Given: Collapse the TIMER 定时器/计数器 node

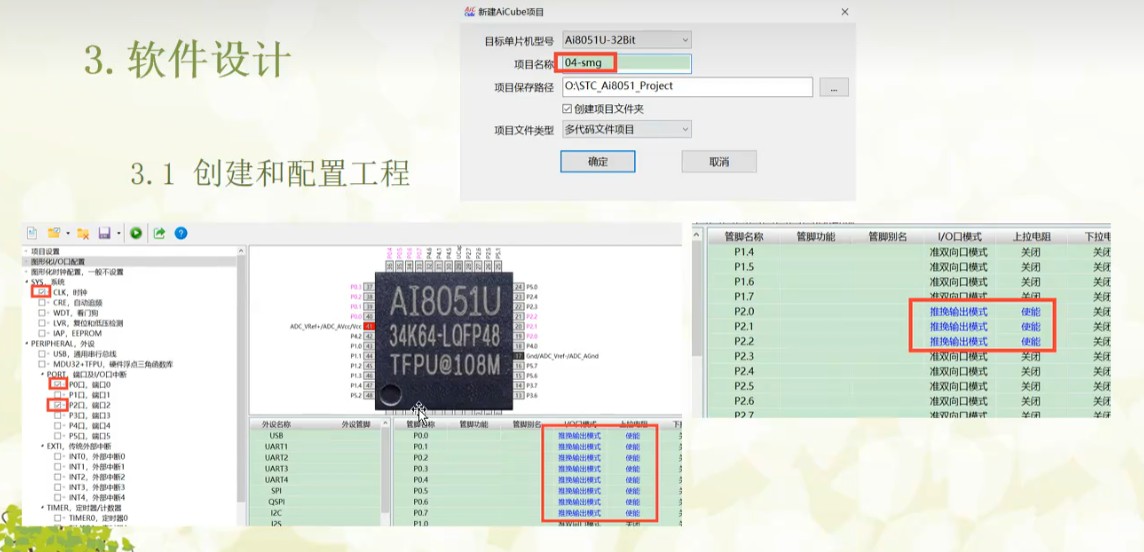Looking at the screenshot, I should point(42,508).
